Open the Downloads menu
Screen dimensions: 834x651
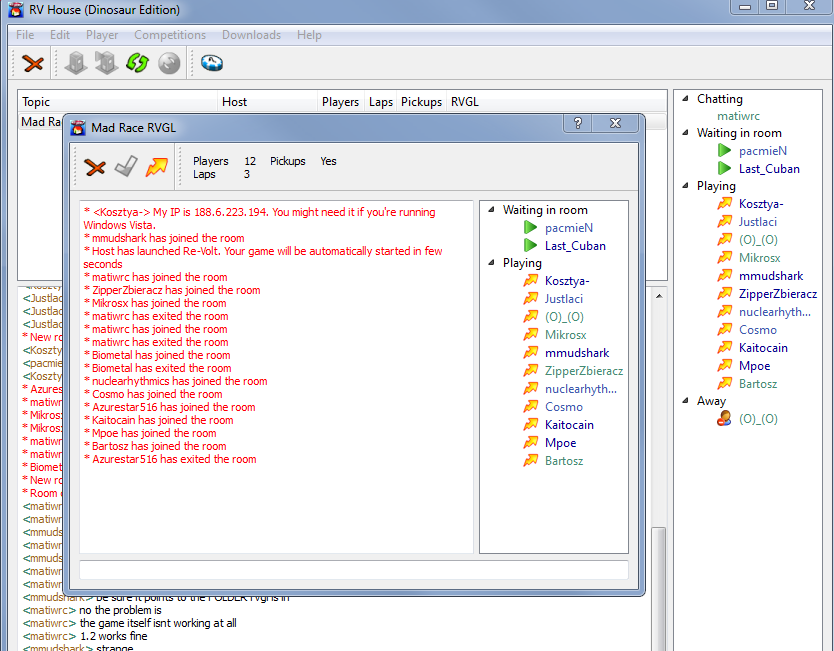[251, 35]
